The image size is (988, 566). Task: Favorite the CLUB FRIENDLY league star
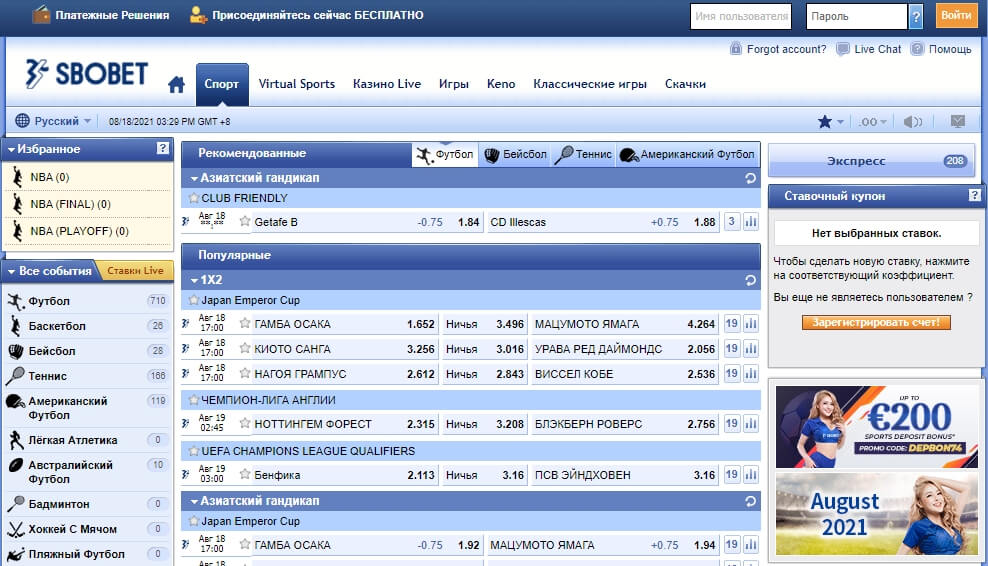(x=194, y=198)
